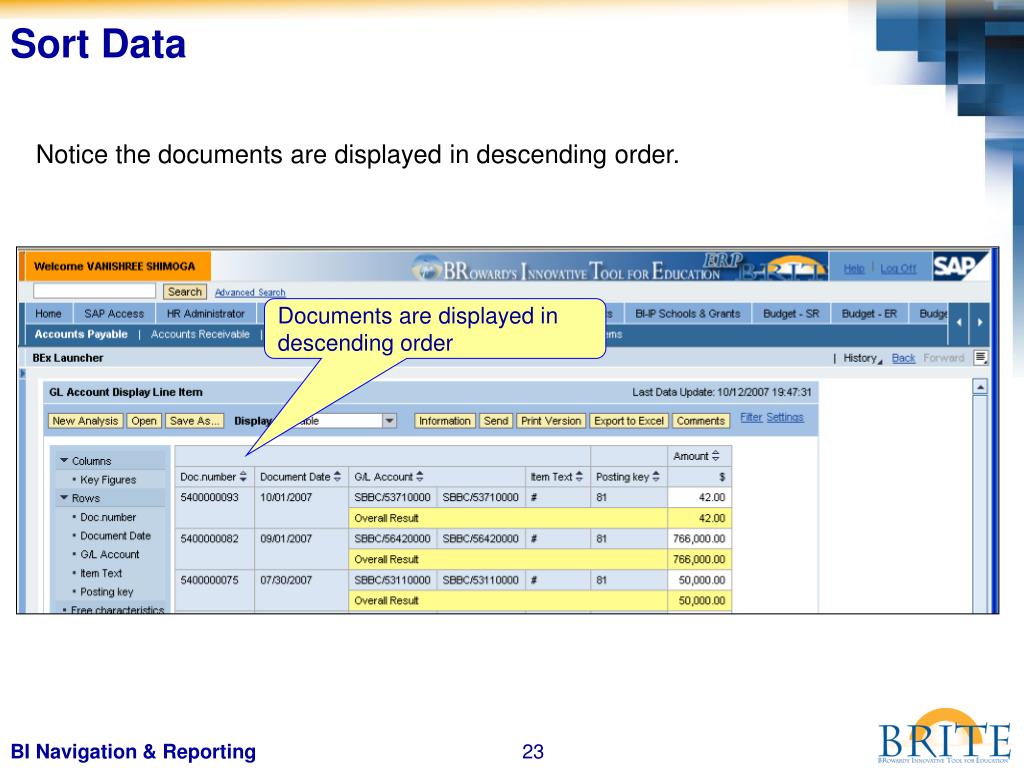Collapse the Rows tree section
Screen dimensions: 1024x768
(x=64, y=498)
